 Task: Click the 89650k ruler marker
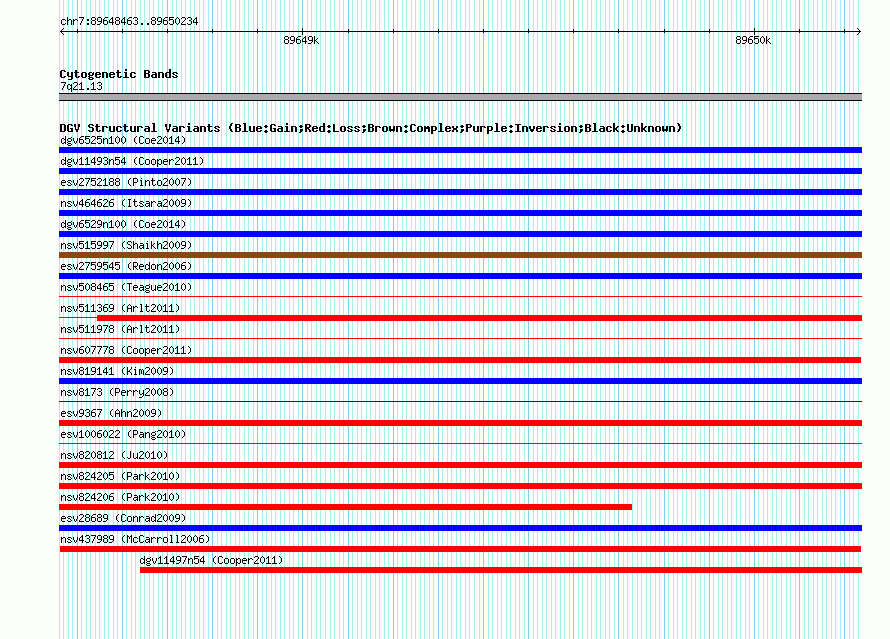point(753,40)
